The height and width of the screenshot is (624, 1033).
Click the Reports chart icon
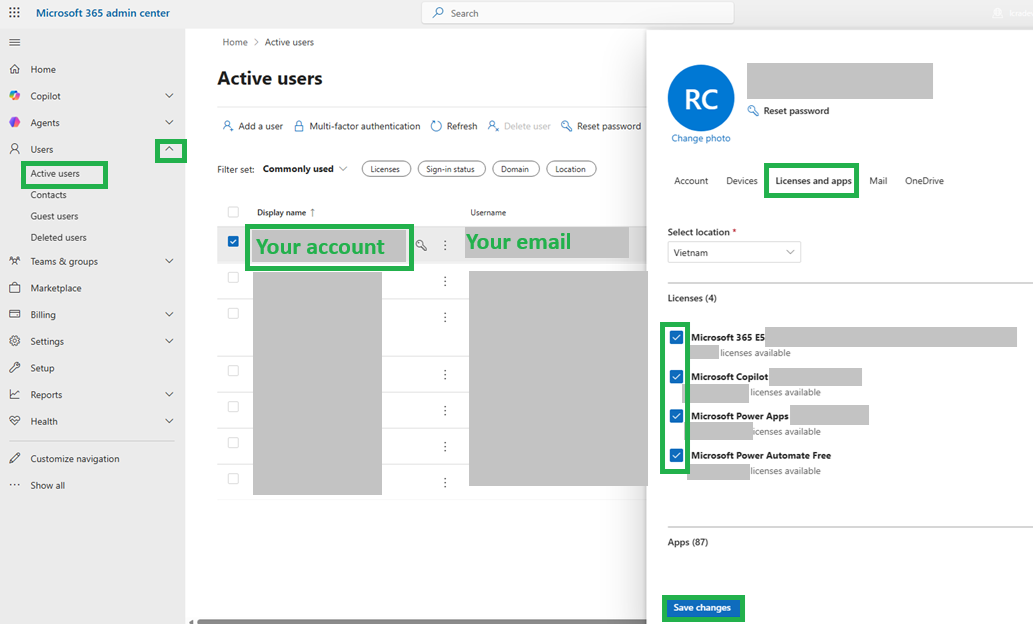point(14,395)
